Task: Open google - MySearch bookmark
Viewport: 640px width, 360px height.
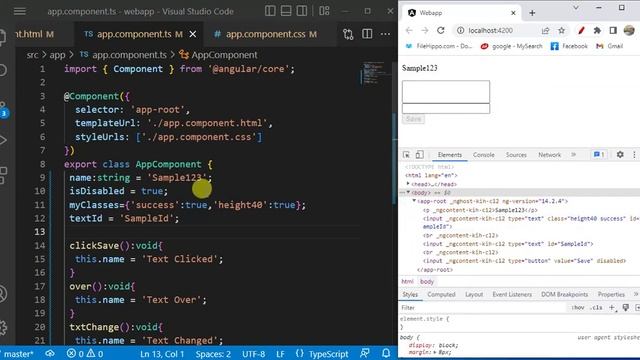Action: pyautogui.click(x=511, y=46)
